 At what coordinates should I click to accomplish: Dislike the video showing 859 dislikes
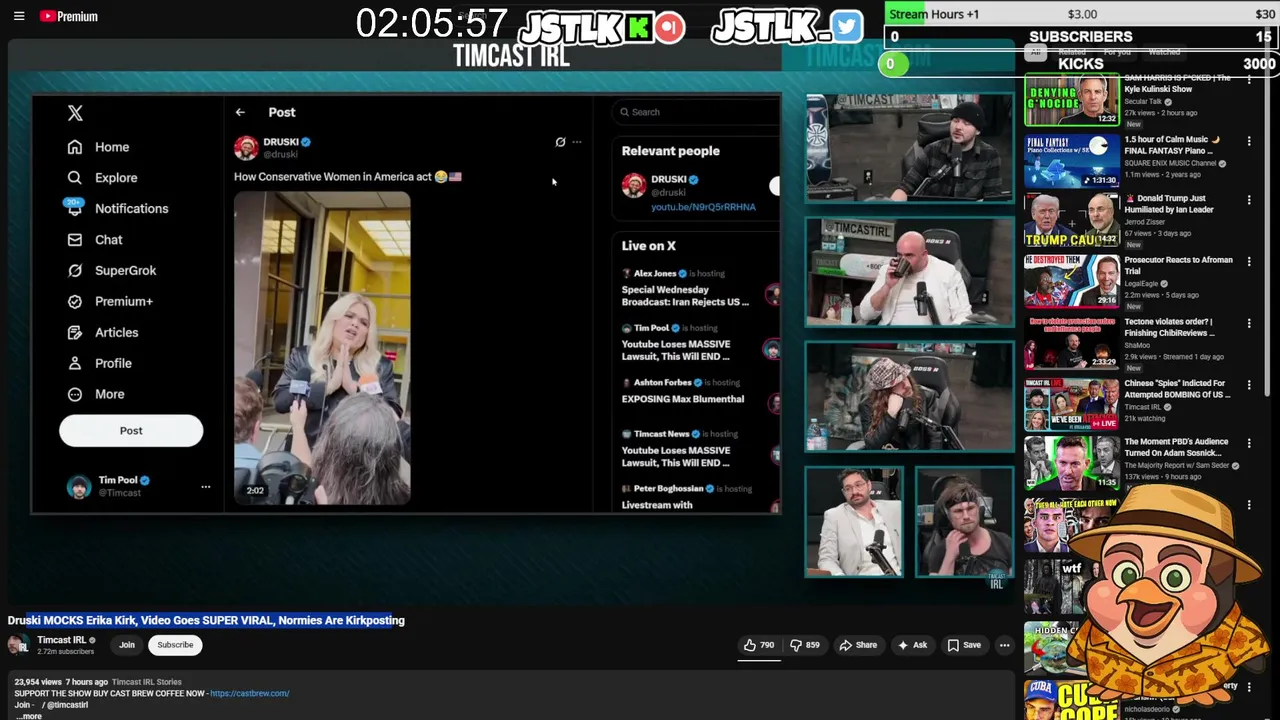coord(804,645)
